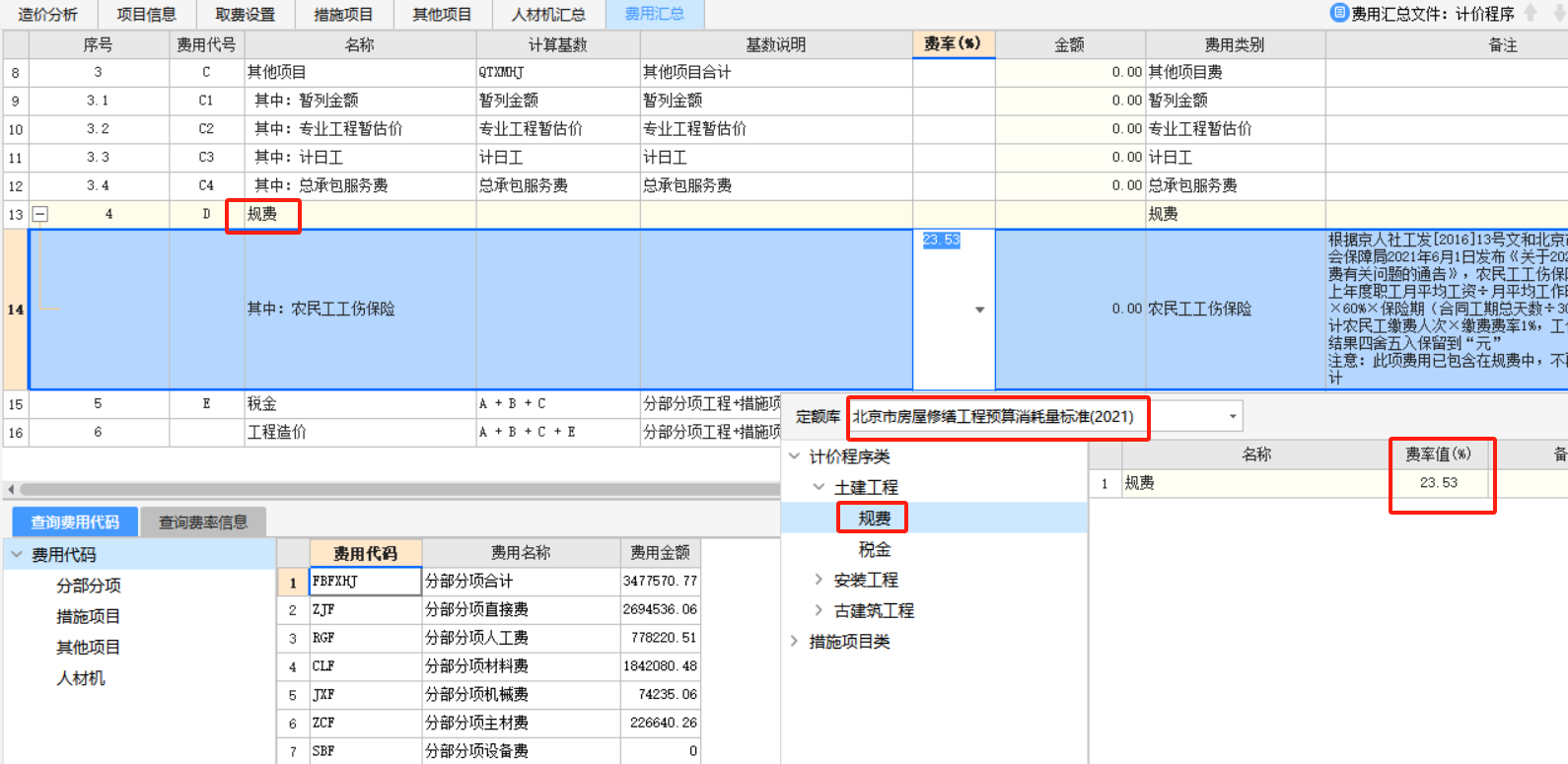This screenshot has width=1568, height=764.
Task: Collapse the 土建工程 tree node
Action: point(819,487)
